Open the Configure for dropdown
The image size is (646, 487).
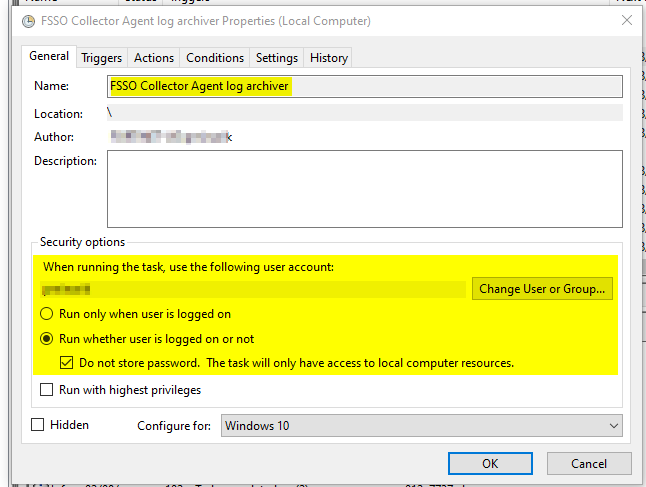[x=421, y=426]
